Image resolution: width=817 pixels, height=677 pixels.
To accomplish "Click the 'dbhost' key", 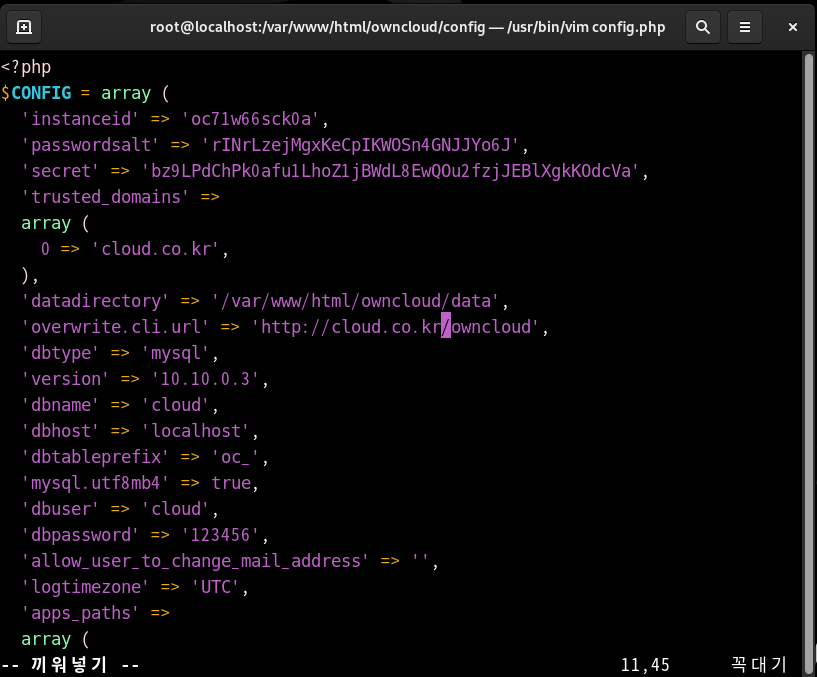I will point(60,431).
